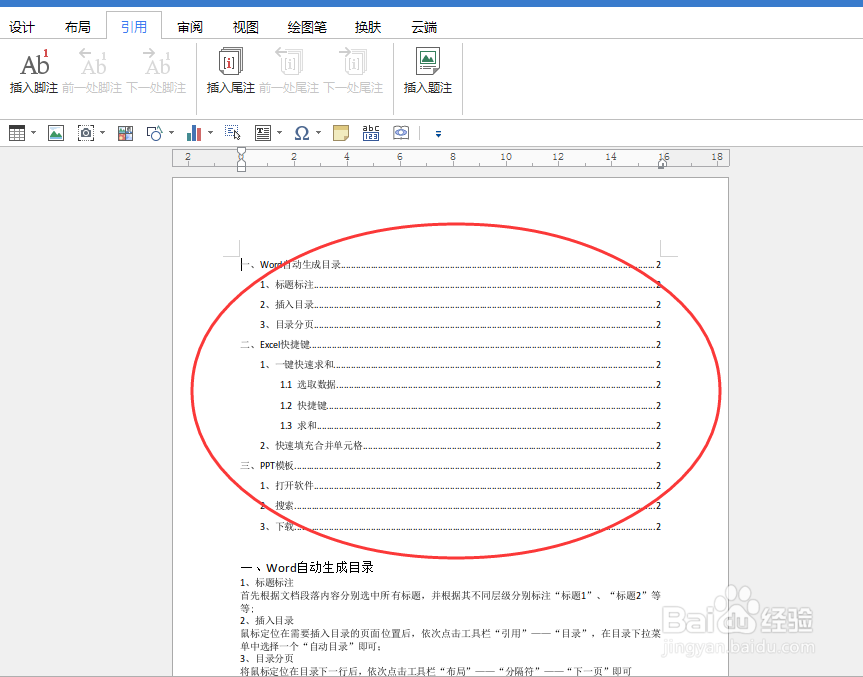Expand the chart icon dropdown arrow
Image resolution: width=863 pixels, height=677 pixels.
point(211,132)
